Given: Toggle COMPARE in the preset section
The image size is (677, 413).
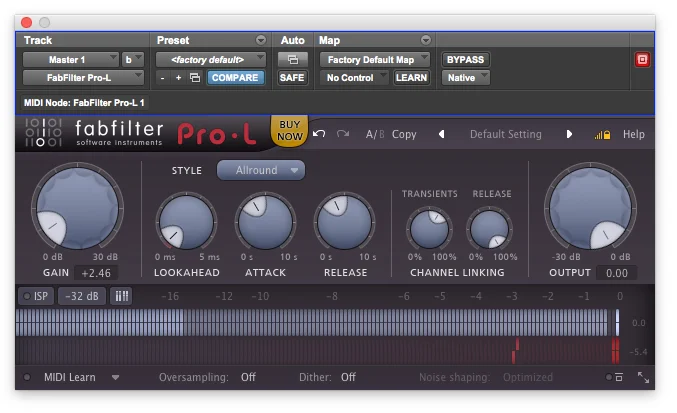Looking at the screenshot, I should [235, 78].
